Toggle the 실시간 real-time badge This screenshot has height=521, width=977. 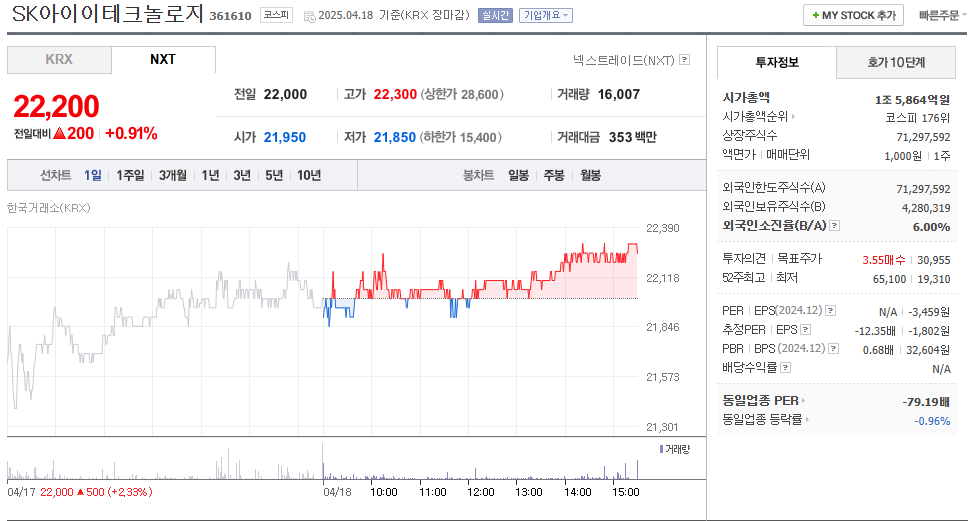pyautogui.click(x=495, y=15)
